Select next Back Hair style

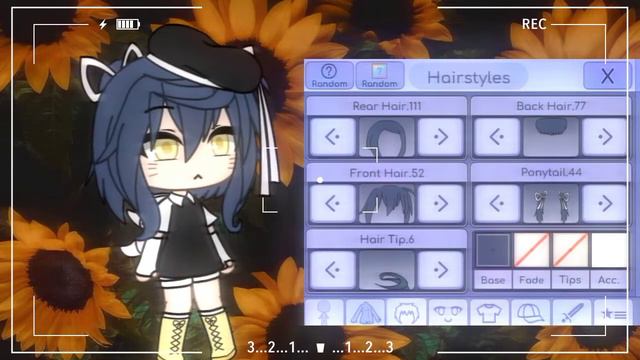(x=604, y=137)
